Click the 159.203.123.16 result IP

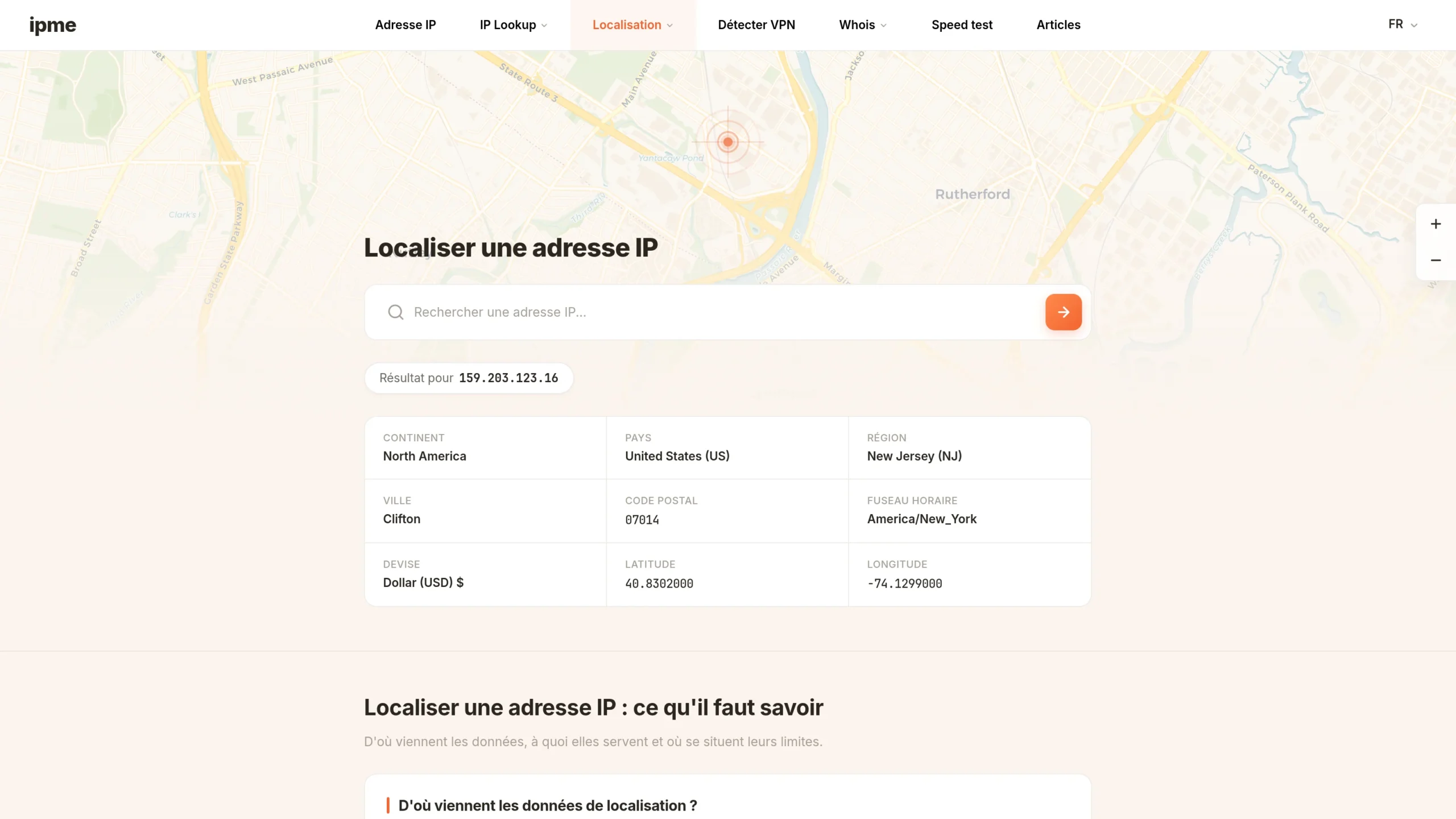click(508, 378)
